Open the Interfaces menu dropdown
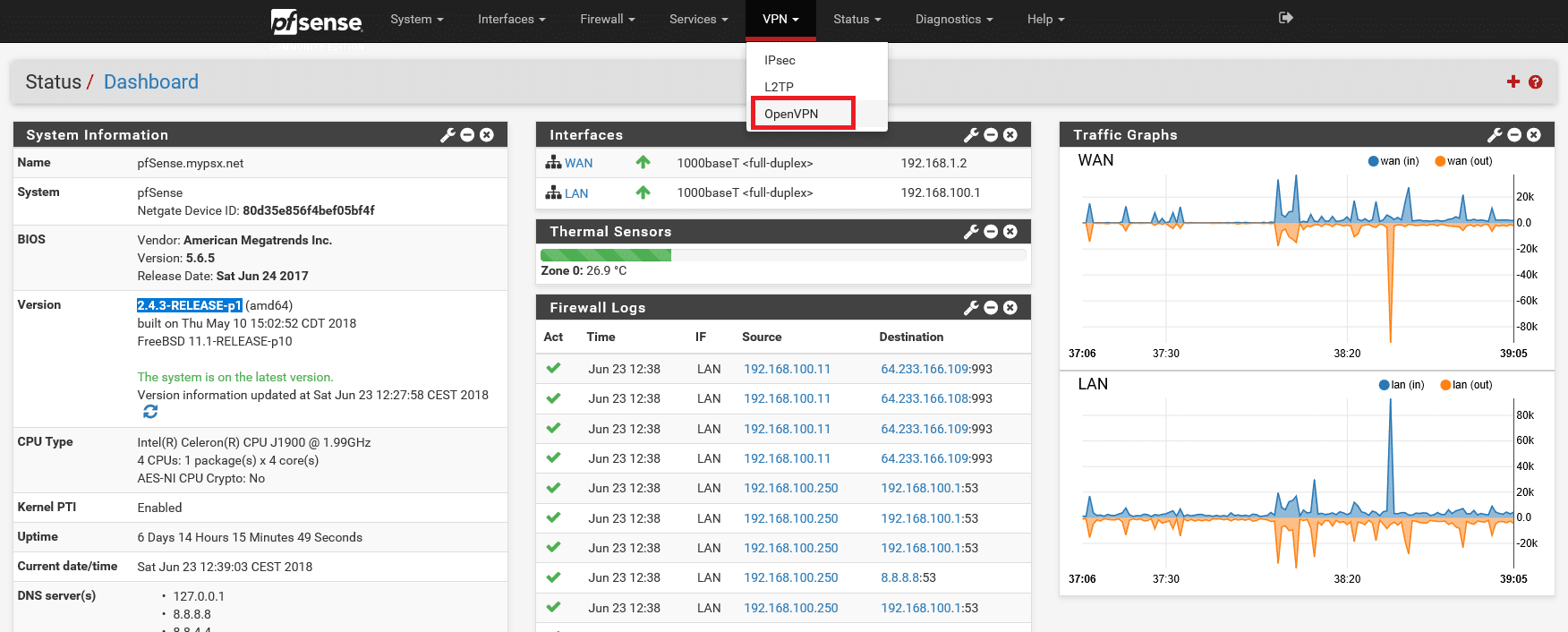Screen dimensions: 1568x632 511,19
